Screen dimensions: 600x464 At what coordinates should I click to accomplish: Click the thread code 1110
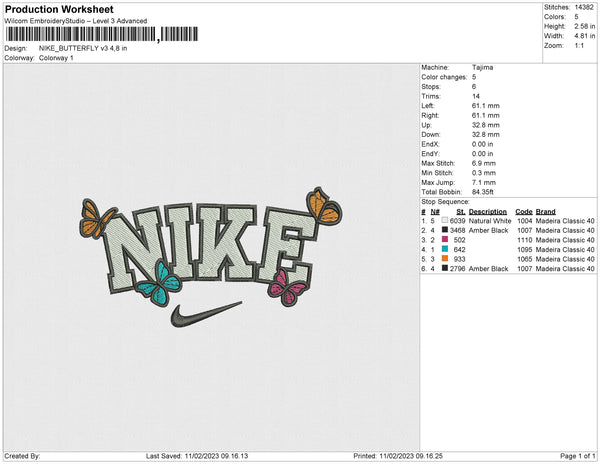(525, 240)
